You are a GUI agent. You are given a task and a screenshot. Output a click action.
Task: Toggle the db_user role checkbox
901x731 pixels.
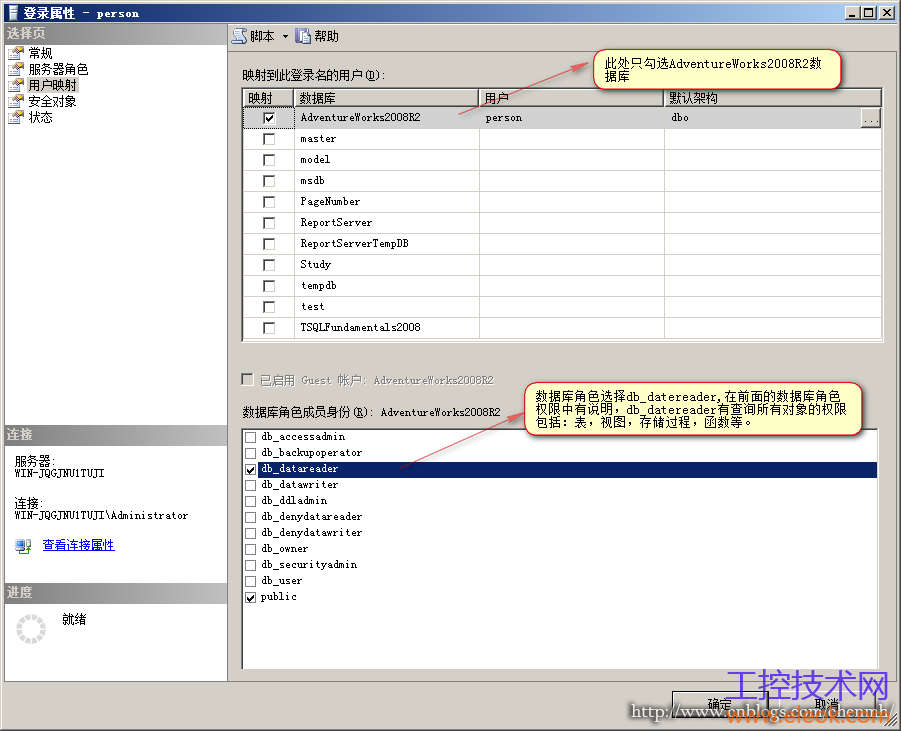(251, 582)
